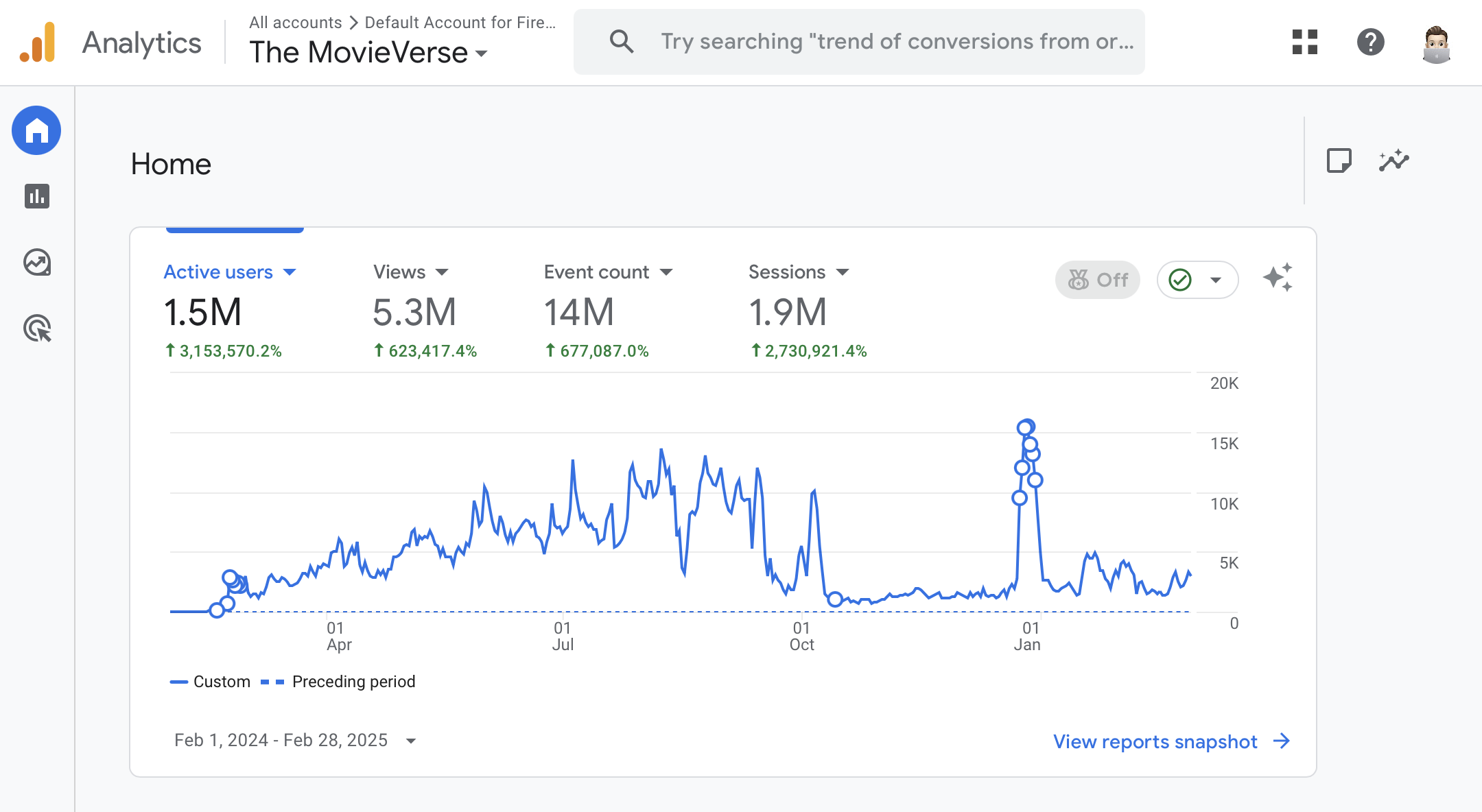Viewport: 1482px width, 812px height.
Task: Click the 3,153,570.2% change text
Action: (223, 351)
